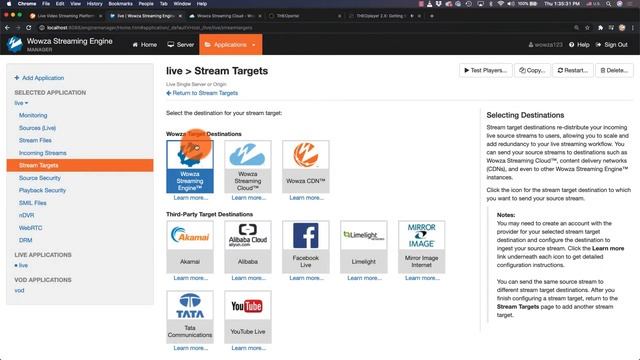The image size is (640, 360).
Task: Open Sources (Live) in the sidebar
Action: click(x=37, y=128)
